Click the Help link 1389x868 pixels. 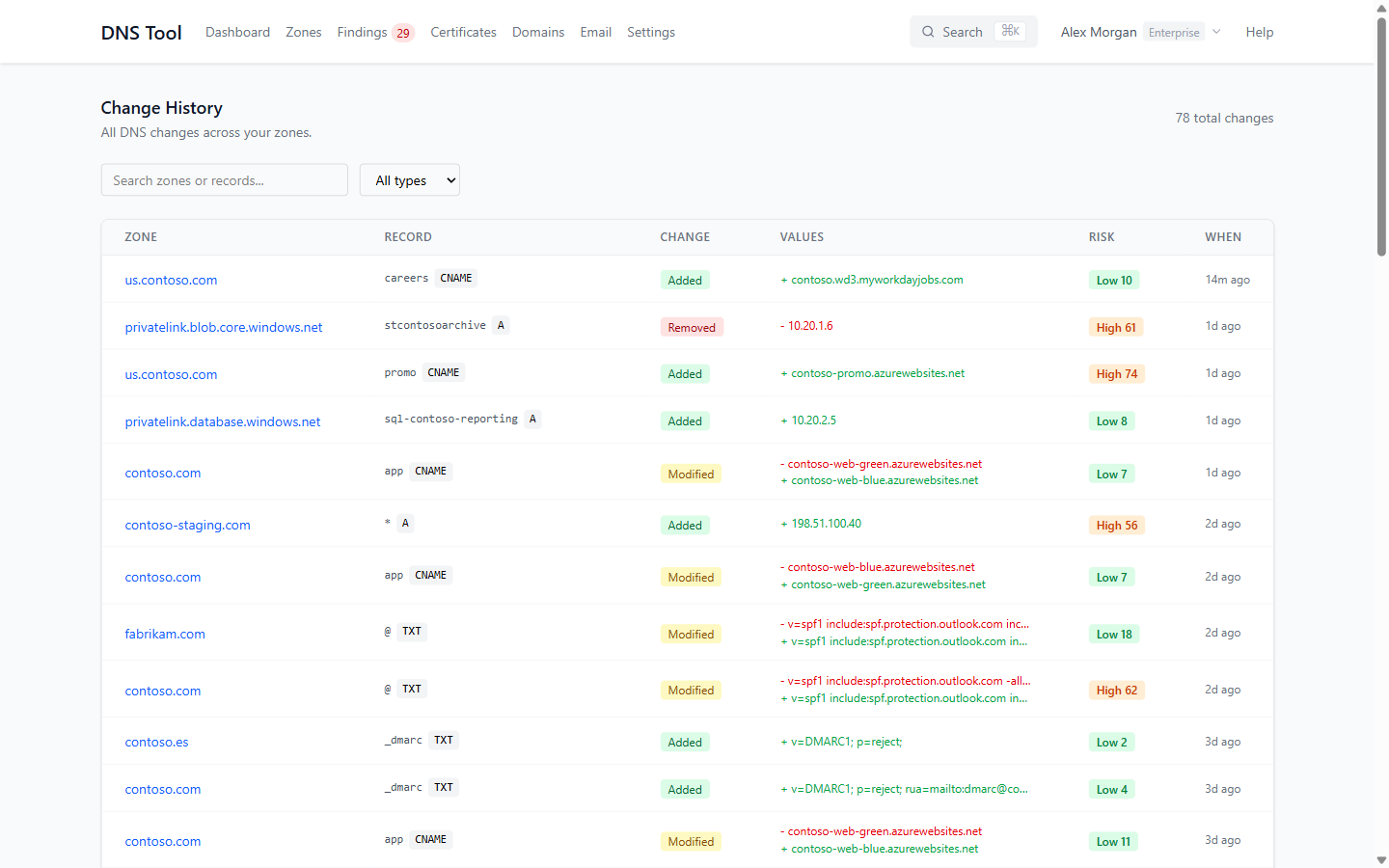pos(1260,32)
